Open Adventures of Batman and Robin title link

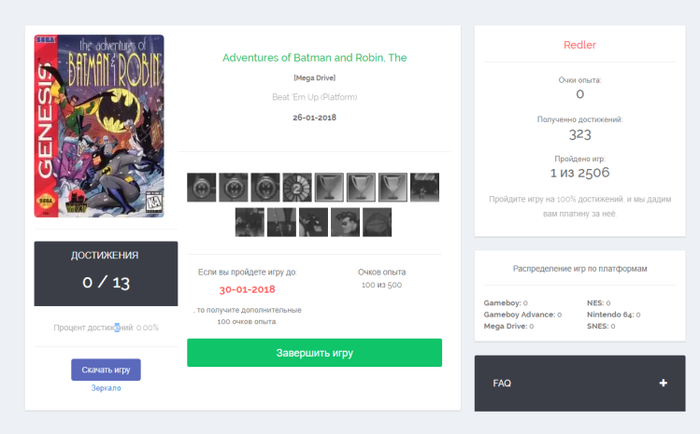click(x=314, y=58)
